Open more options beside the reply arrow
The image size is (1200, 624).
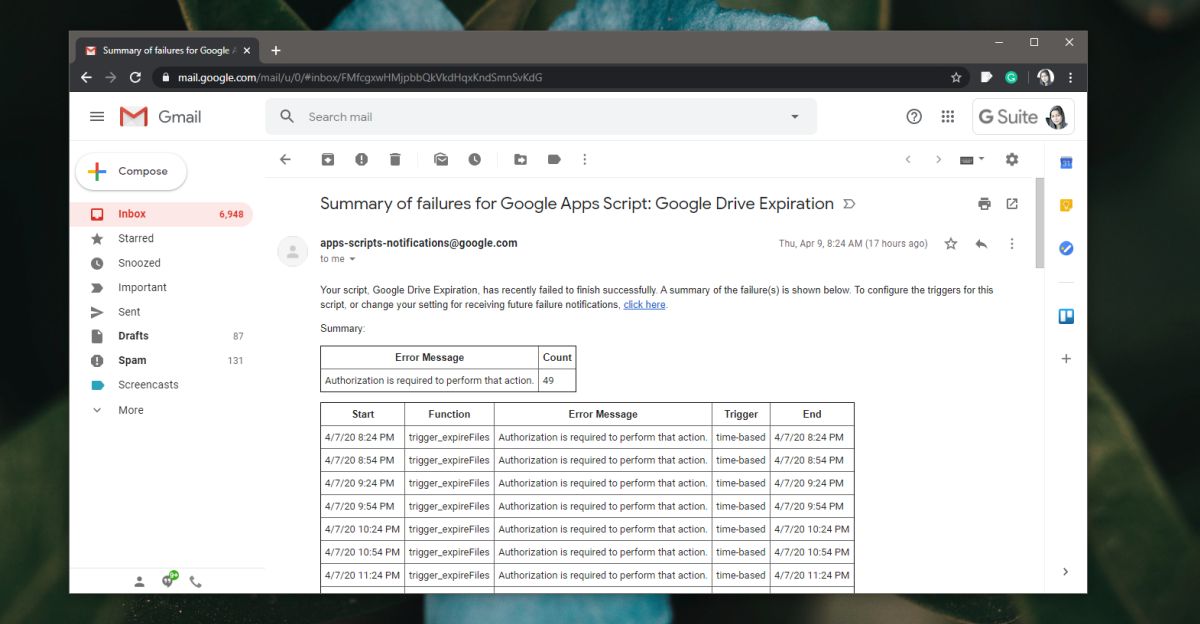(x=1012, y=243)
